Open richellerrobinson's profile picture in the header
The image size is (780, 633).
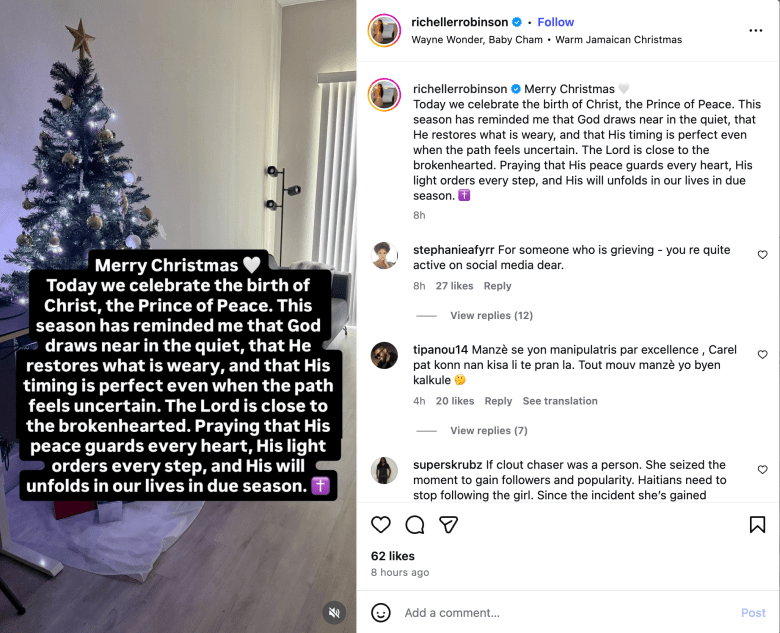(384, 30)
